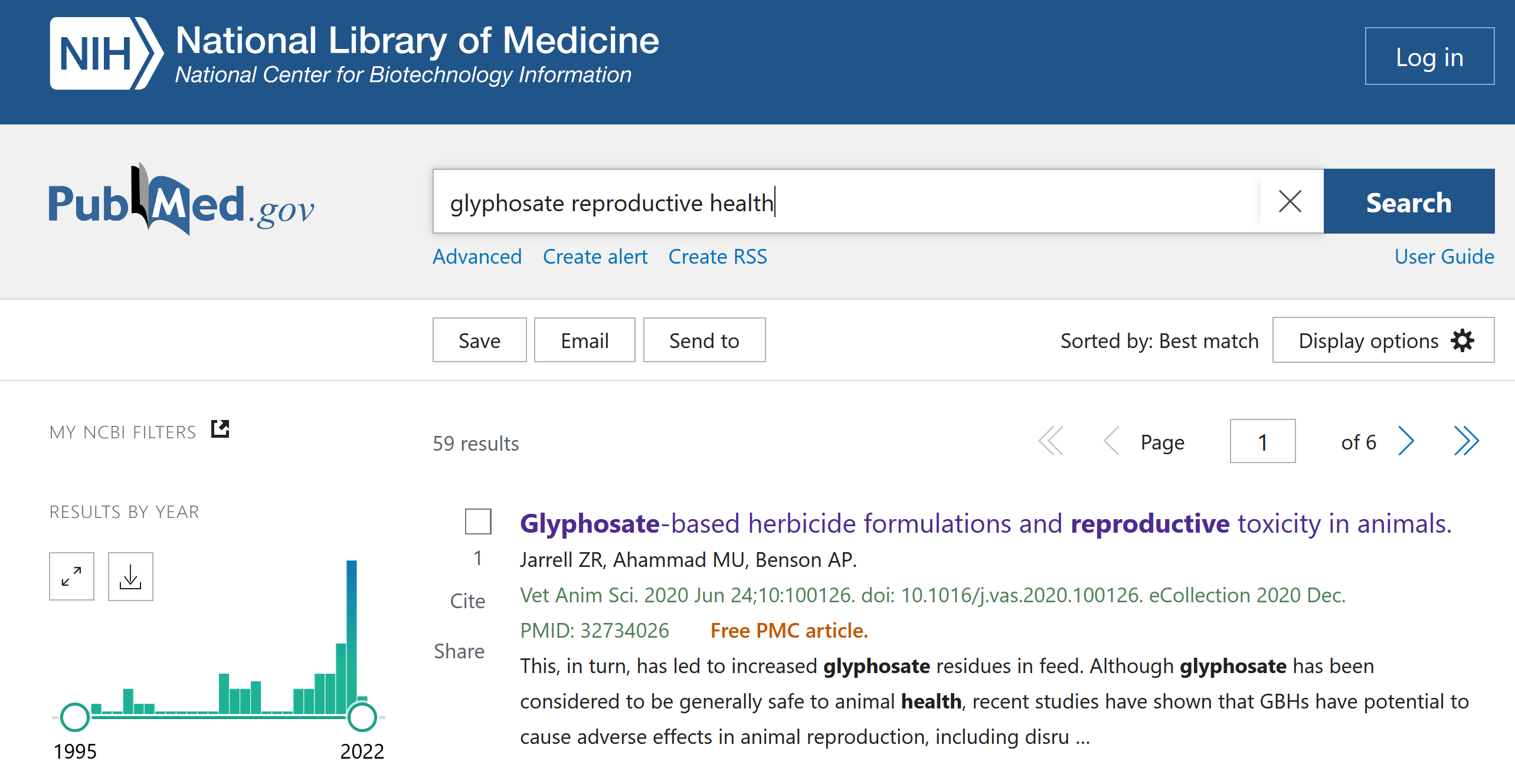Clear the search box with X icon
Viewport: 1515px width, 784px height.
1290,202
